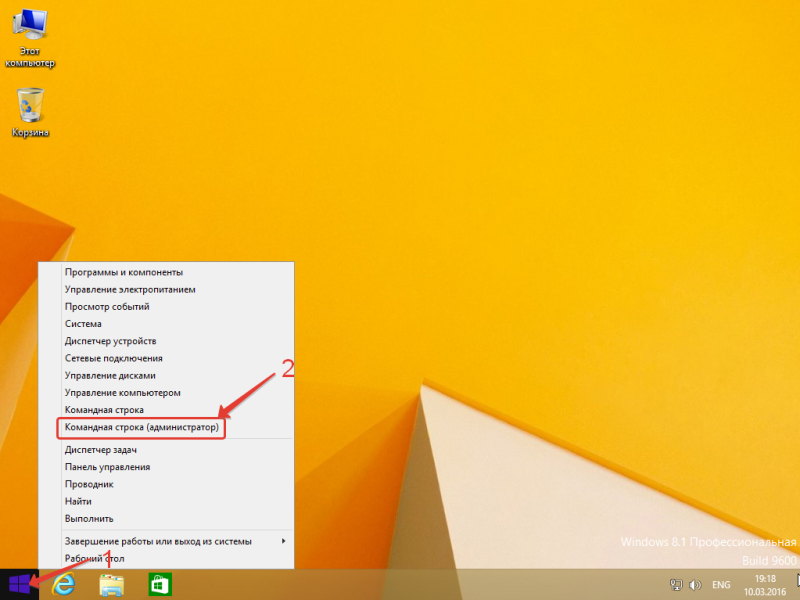Open Internet Explorer from the taskbar

[x=65, y=584]
